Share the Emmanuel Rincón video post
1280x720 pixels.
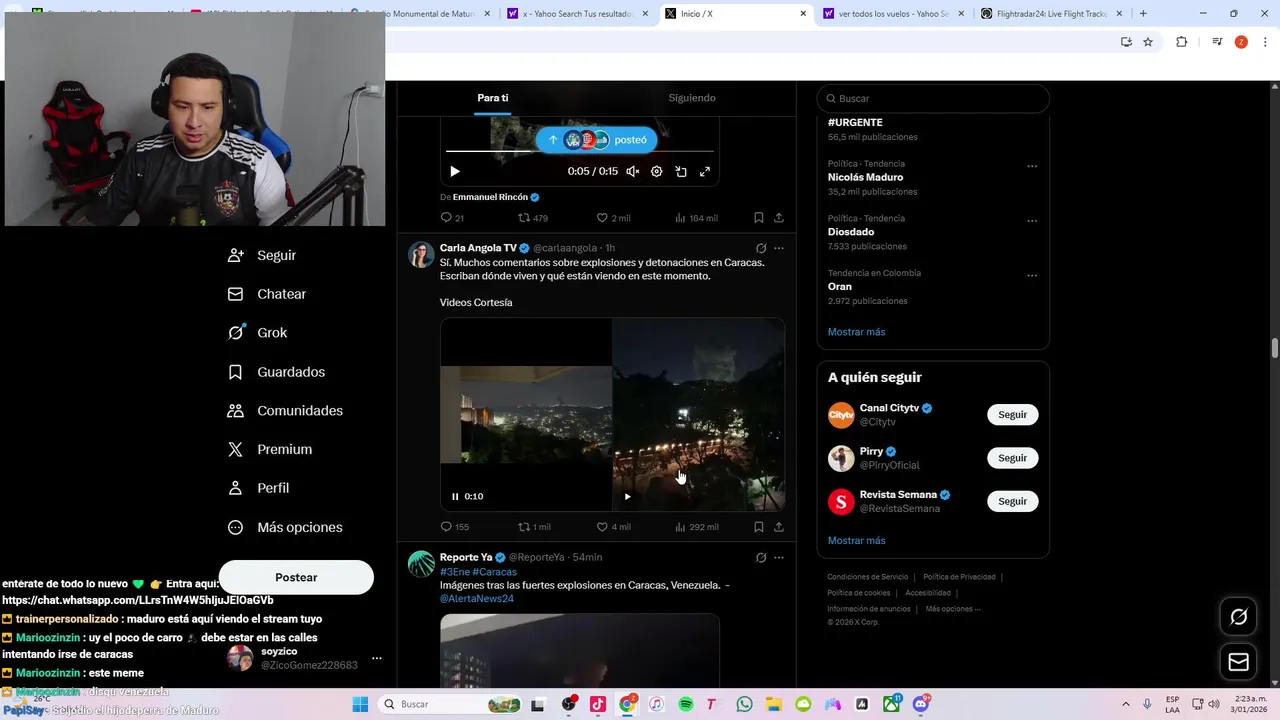click(779, 218)
